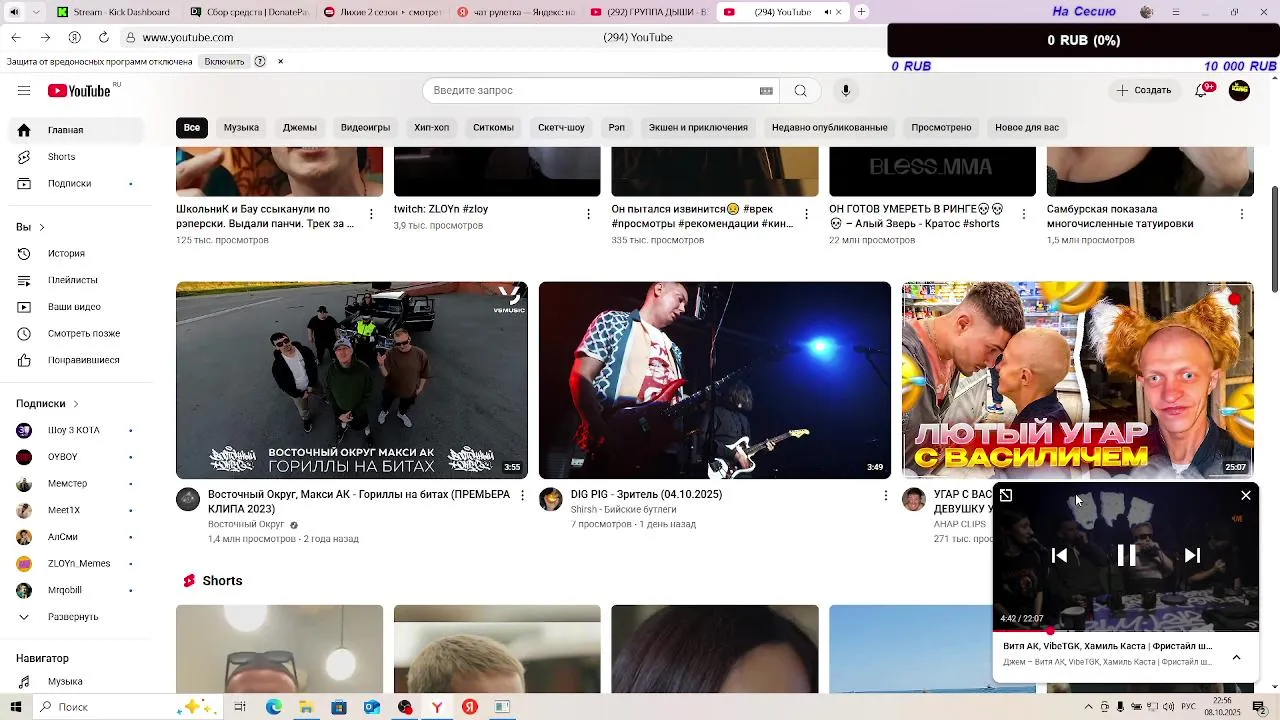Pause the miniplayer video
The width and height of the screenshot is (1280, 720).
pyautogui.click(x=1126, y=556)
